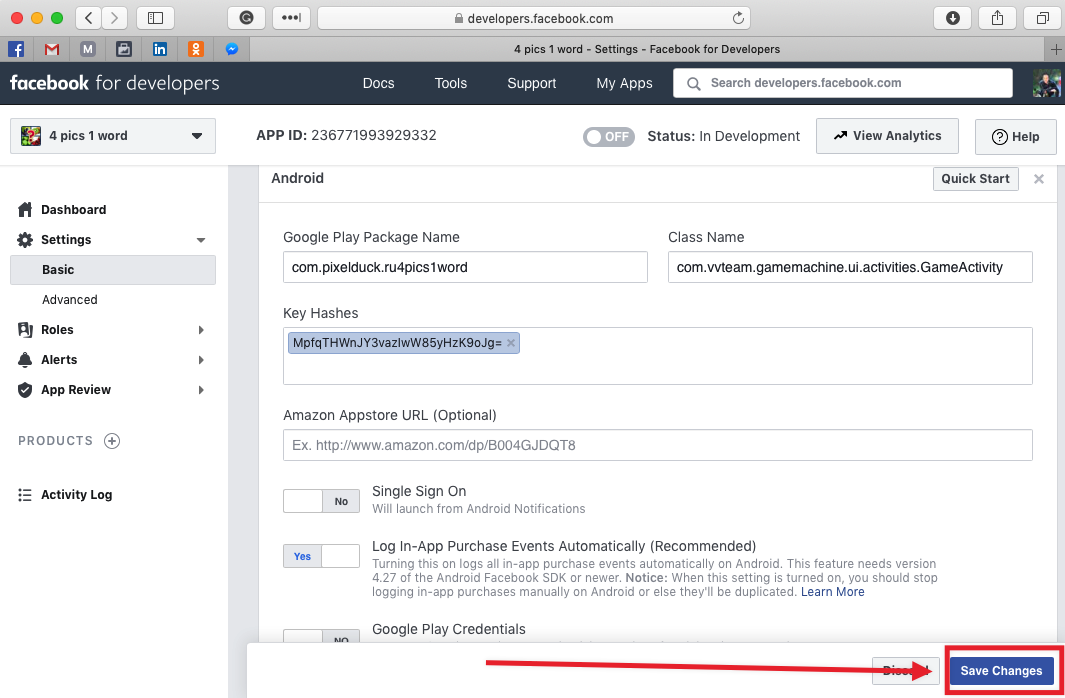Click the Key Hashes input box
Screen dimensions: 1065x698
pos(657,356)
